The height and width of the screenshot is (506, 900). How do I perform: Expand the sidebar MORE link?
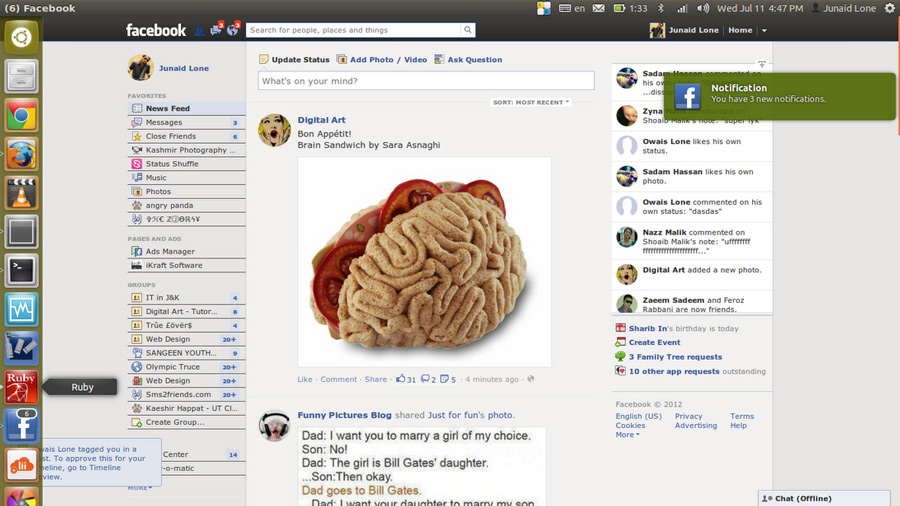point(140,488)
